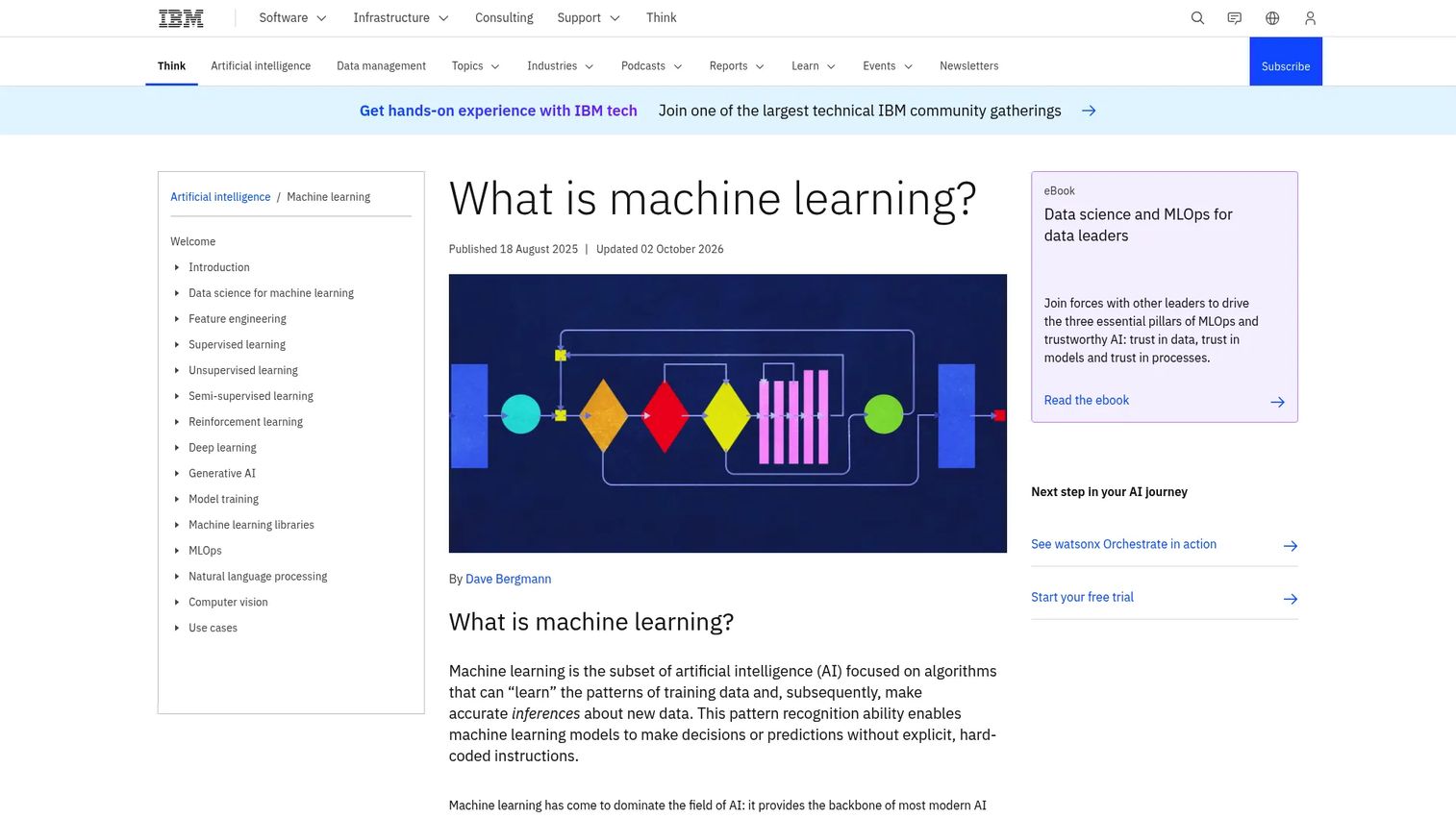Image resolution: width=1456 pixels, height=818 pixels.
Task: Open Machine learning libraries section
Action: coord(251,525)
